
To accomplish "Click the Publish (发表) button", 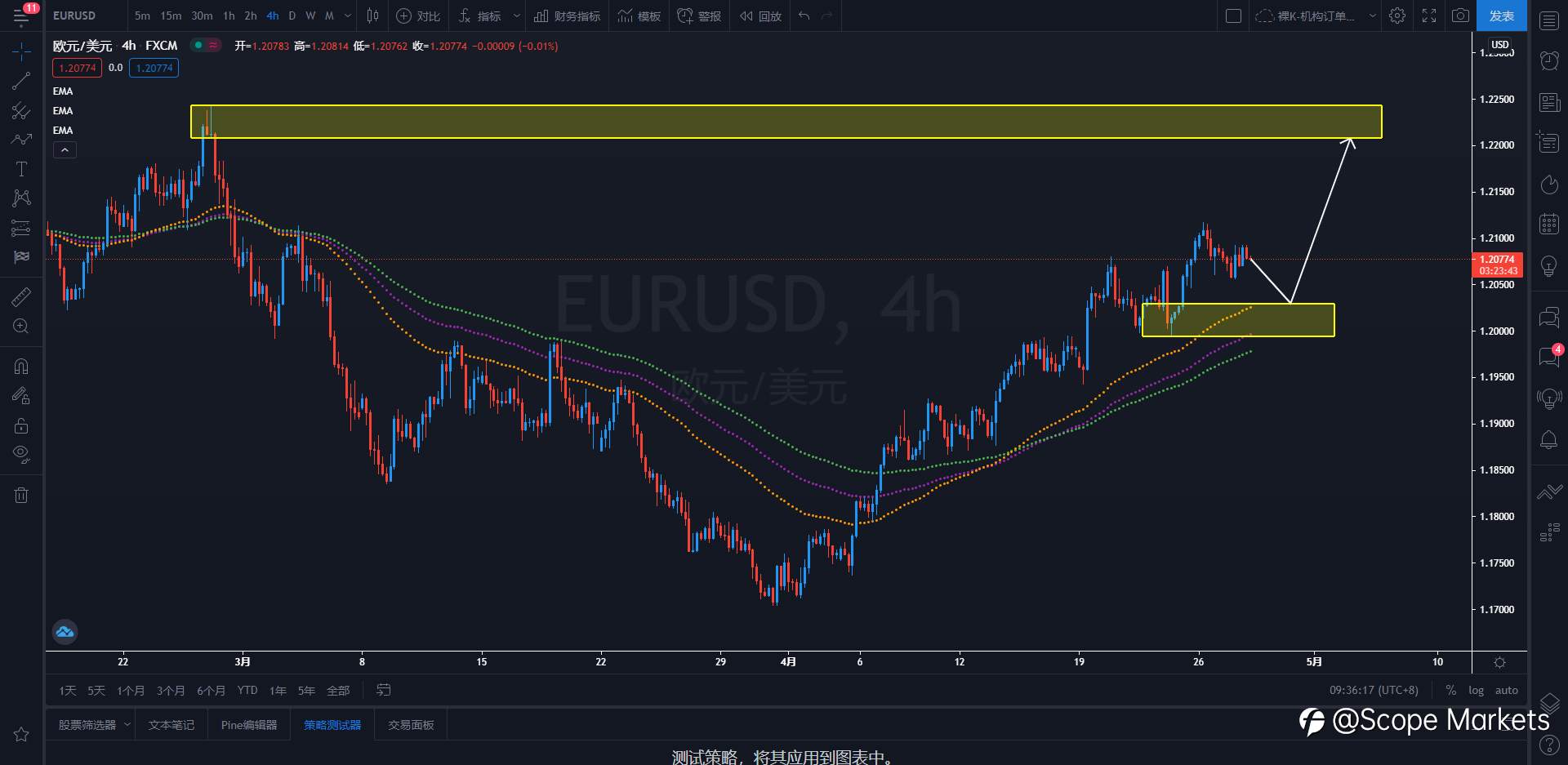I will click(1501, 16).
